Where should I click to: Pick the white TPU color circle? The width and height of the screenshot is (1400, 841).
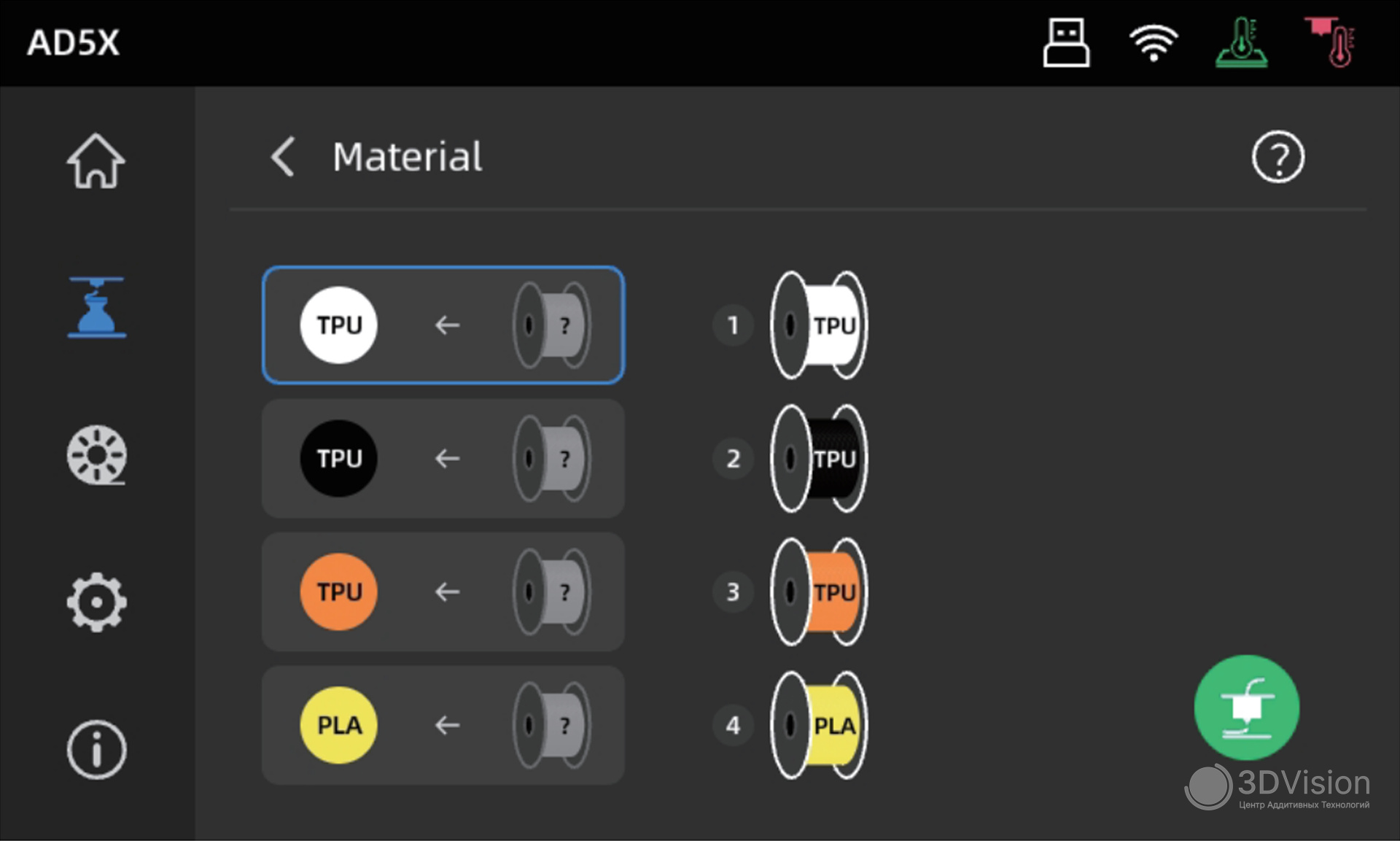click(339, 325)
